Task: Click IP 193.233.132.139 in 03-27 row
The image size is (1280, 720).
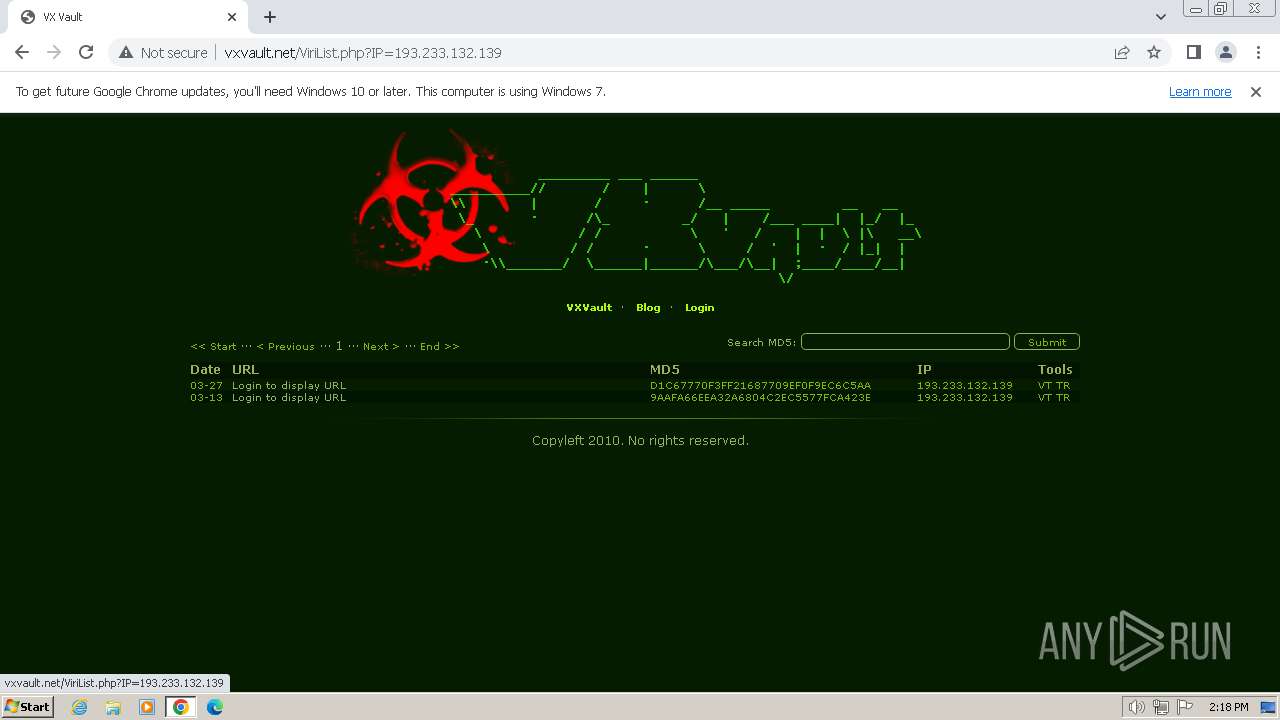Action: (x=965, y=386)
